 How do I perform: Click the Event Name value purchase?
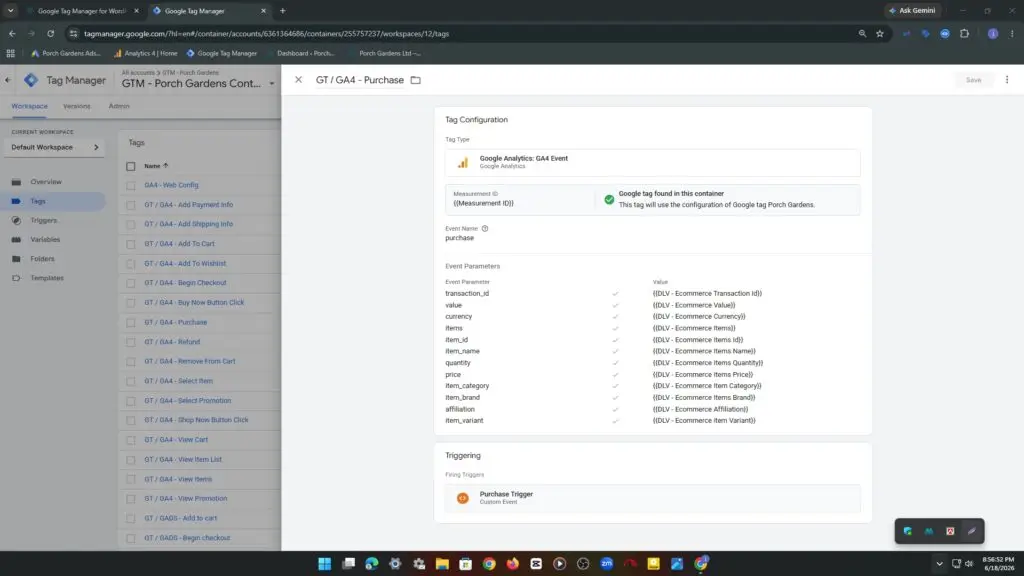(x=460, y=238)
